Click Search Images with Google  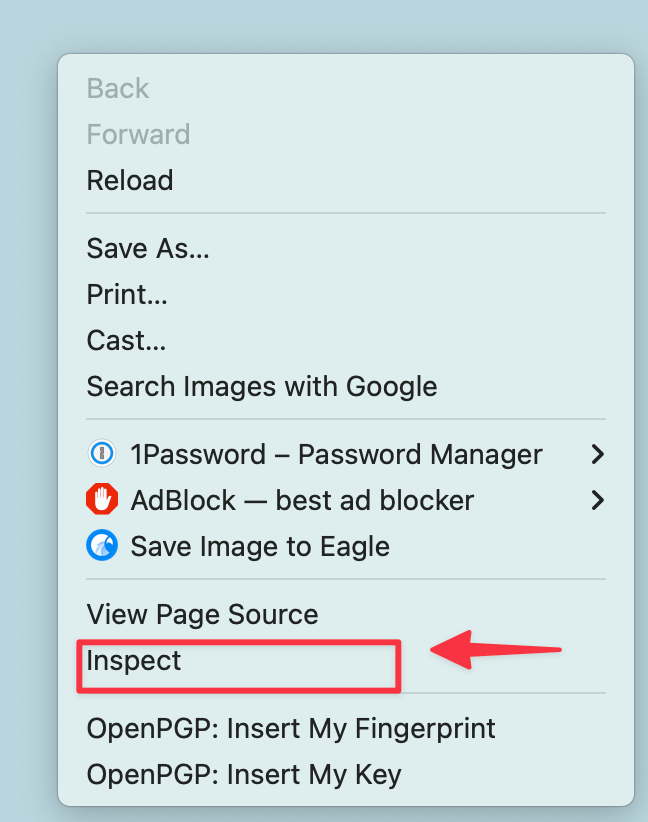coord(262,386)
